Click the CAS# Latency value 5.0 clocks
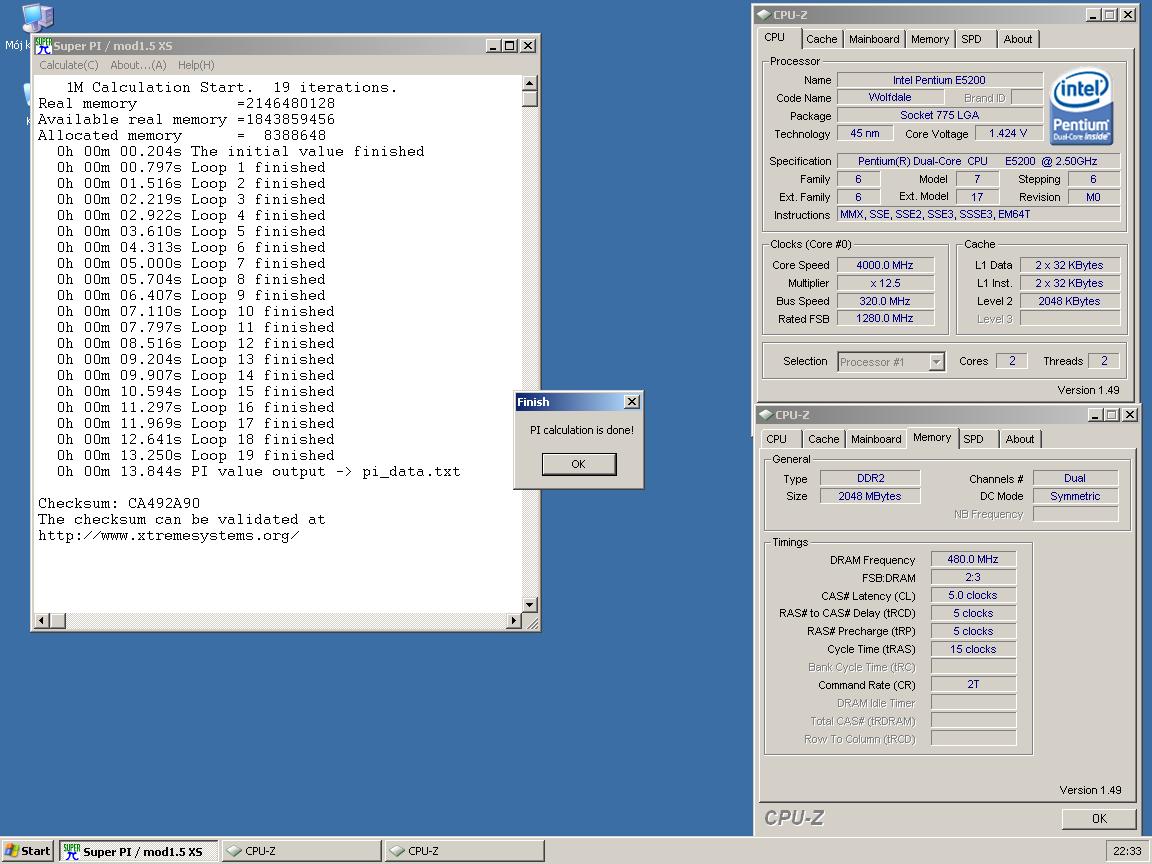 click(973, 595)
